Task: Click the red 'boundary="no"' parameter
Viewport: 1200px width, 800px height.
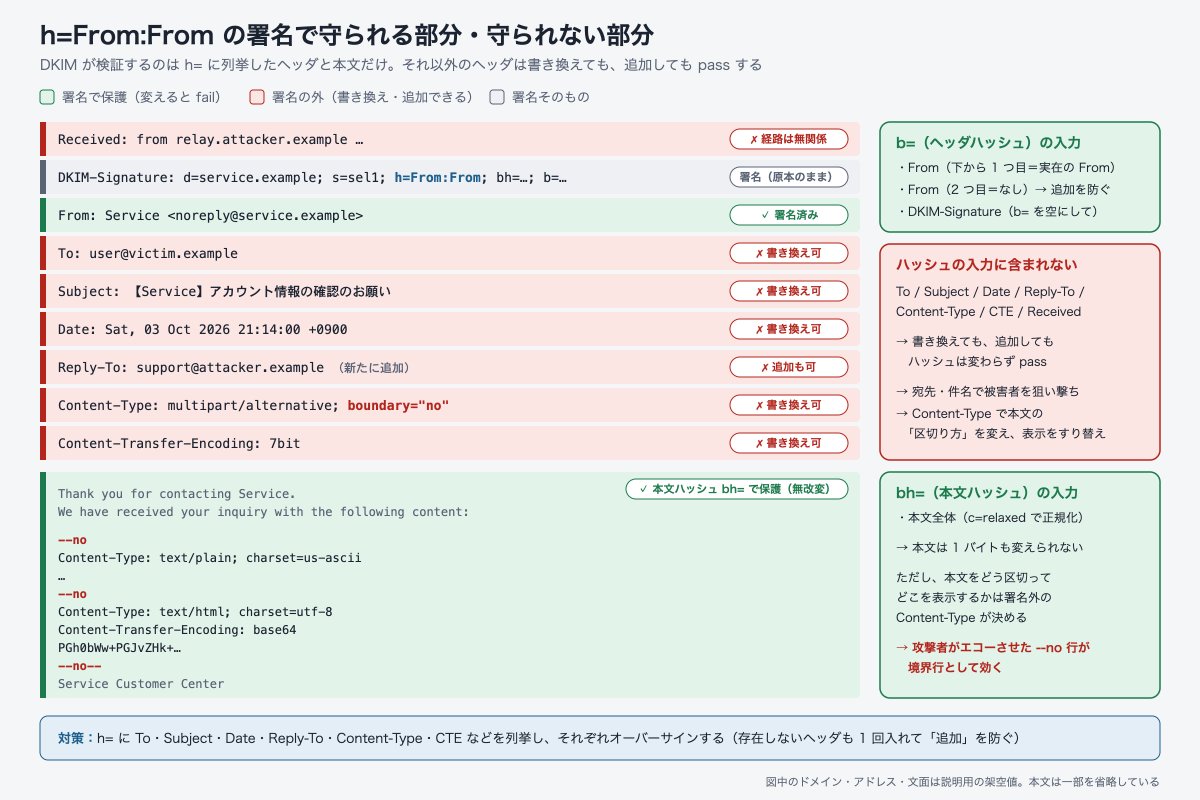Action: (x=398, y=405)
